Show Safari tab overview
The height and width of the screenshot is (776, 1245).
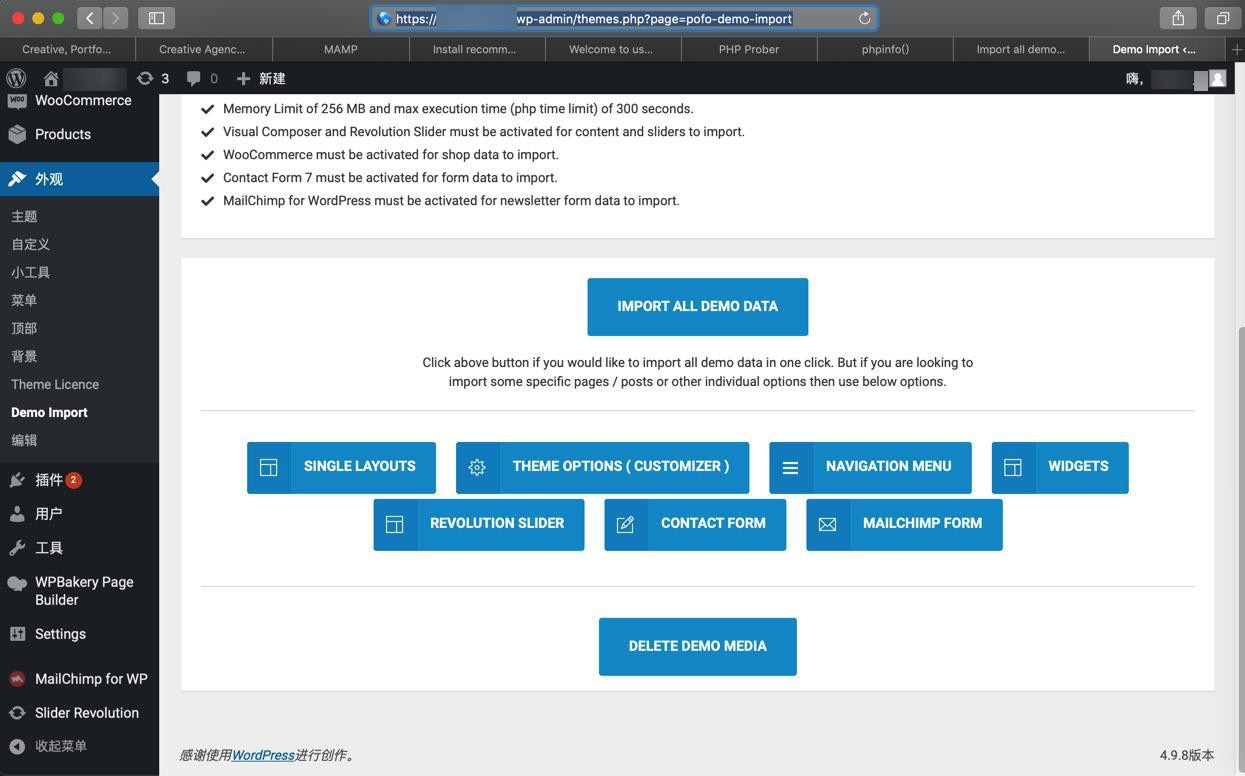(x=1222, y=18)
